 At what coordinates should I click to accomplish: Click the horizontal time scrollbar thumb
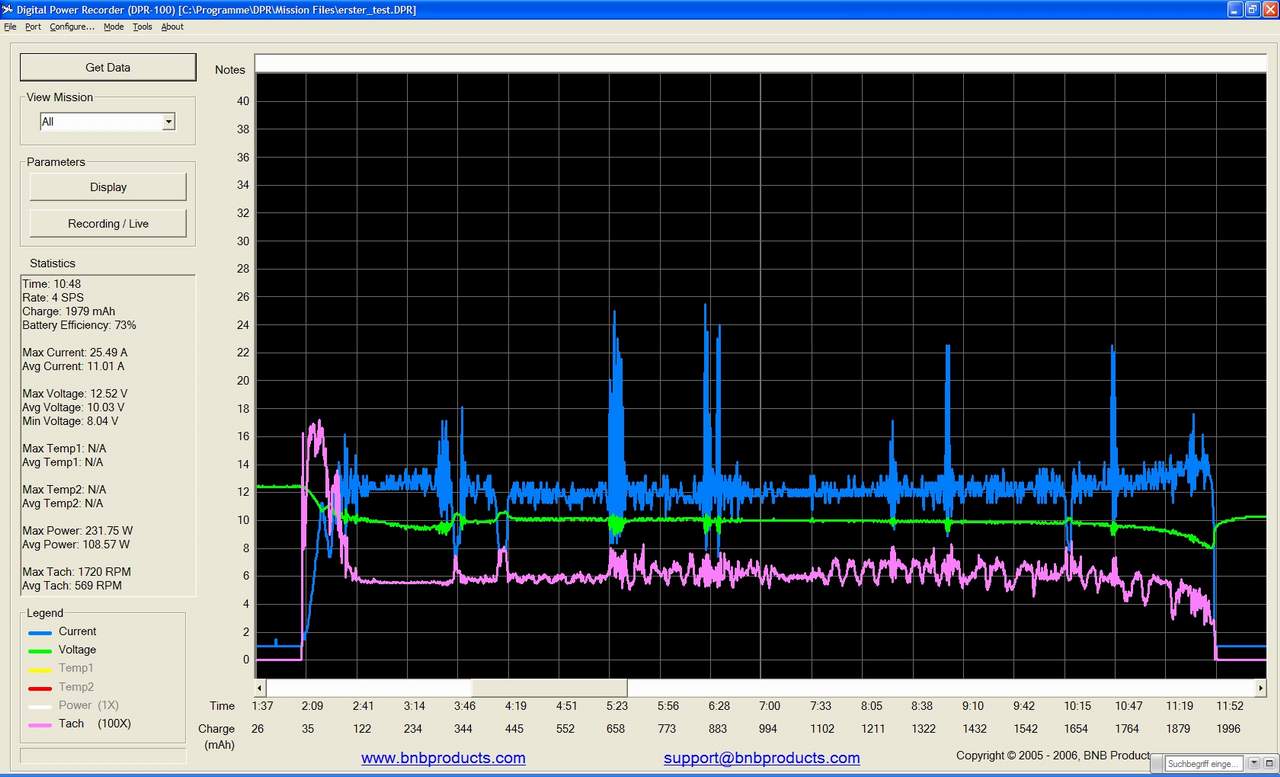(549, 688)
